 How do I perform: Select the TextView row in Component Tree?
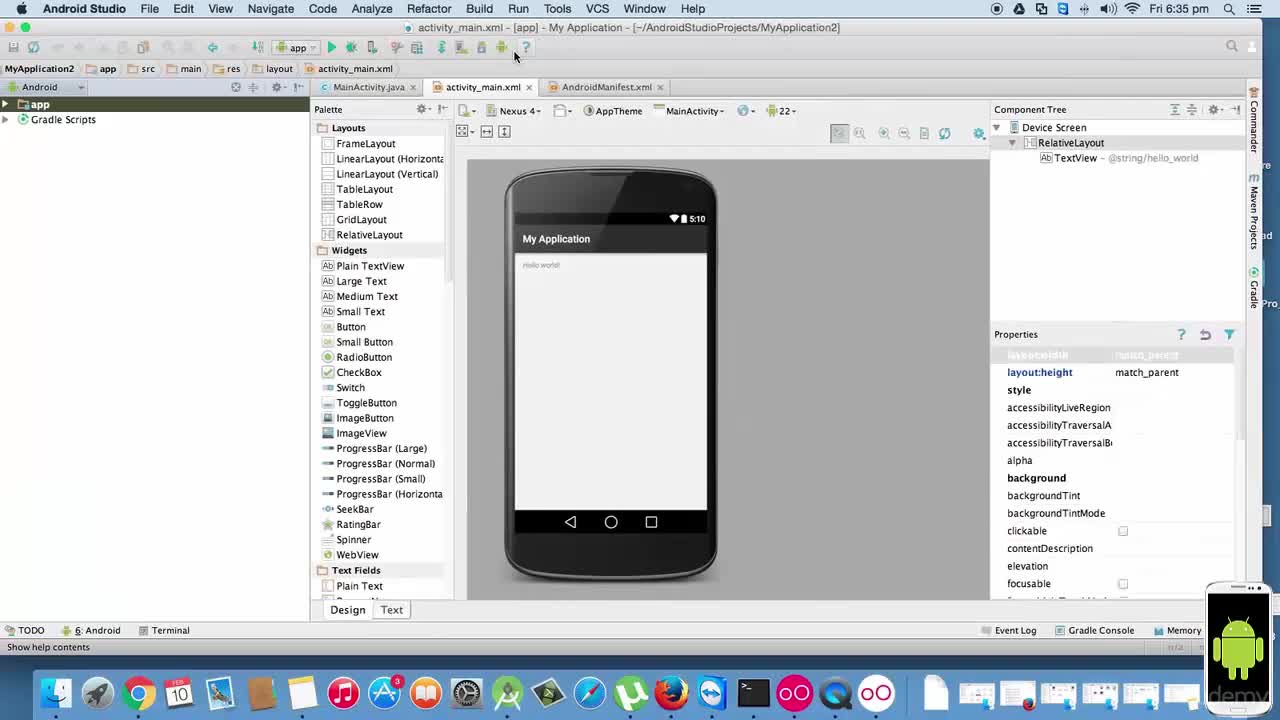tap(1118, 158)
